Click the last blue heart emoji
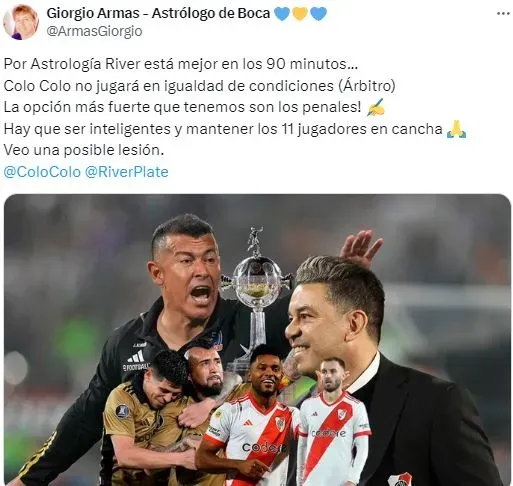The width and height of the screenshot is (513, 486). [x=318, y=14]
